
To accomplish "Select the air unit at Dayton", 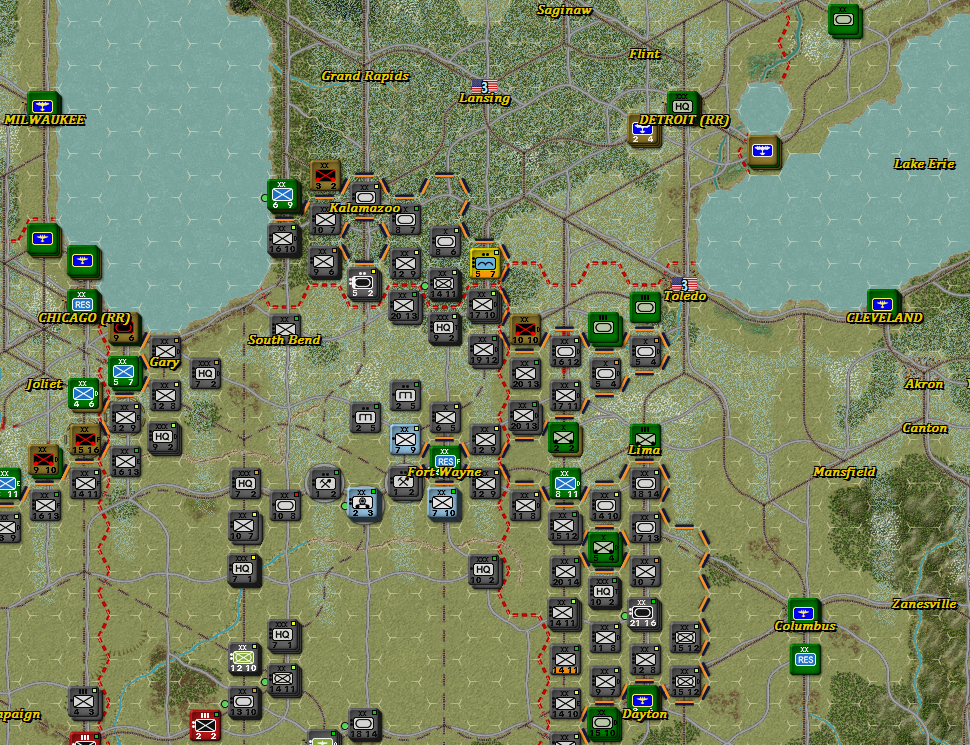I will [x=643, y=701].
